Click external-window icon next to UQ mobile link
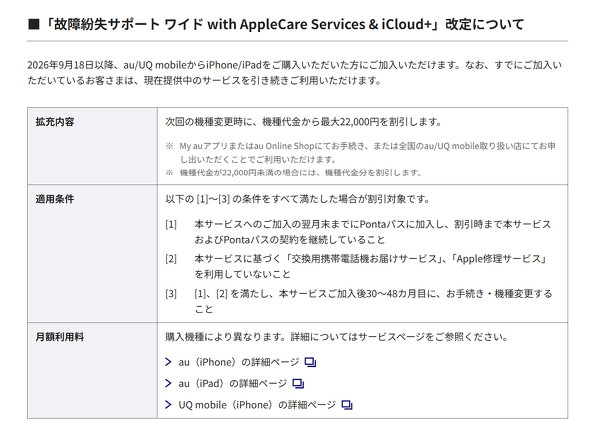 347,405
